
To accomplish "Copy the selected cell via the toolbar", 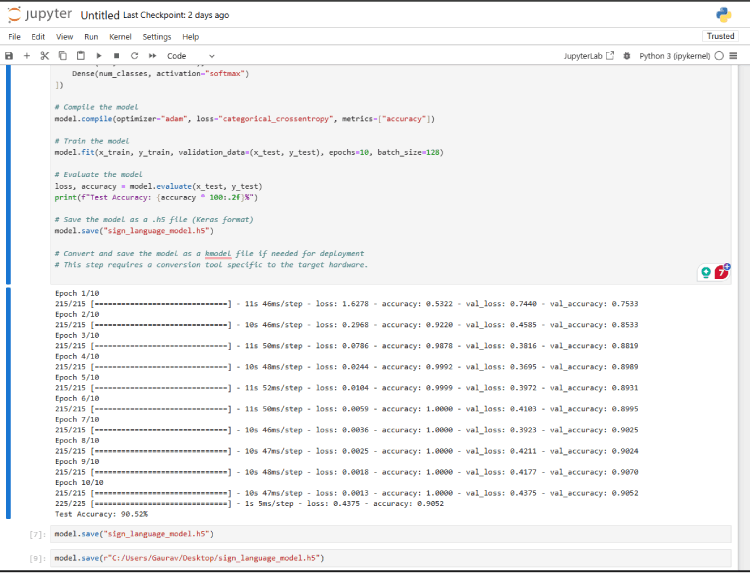I will point(62,56).
